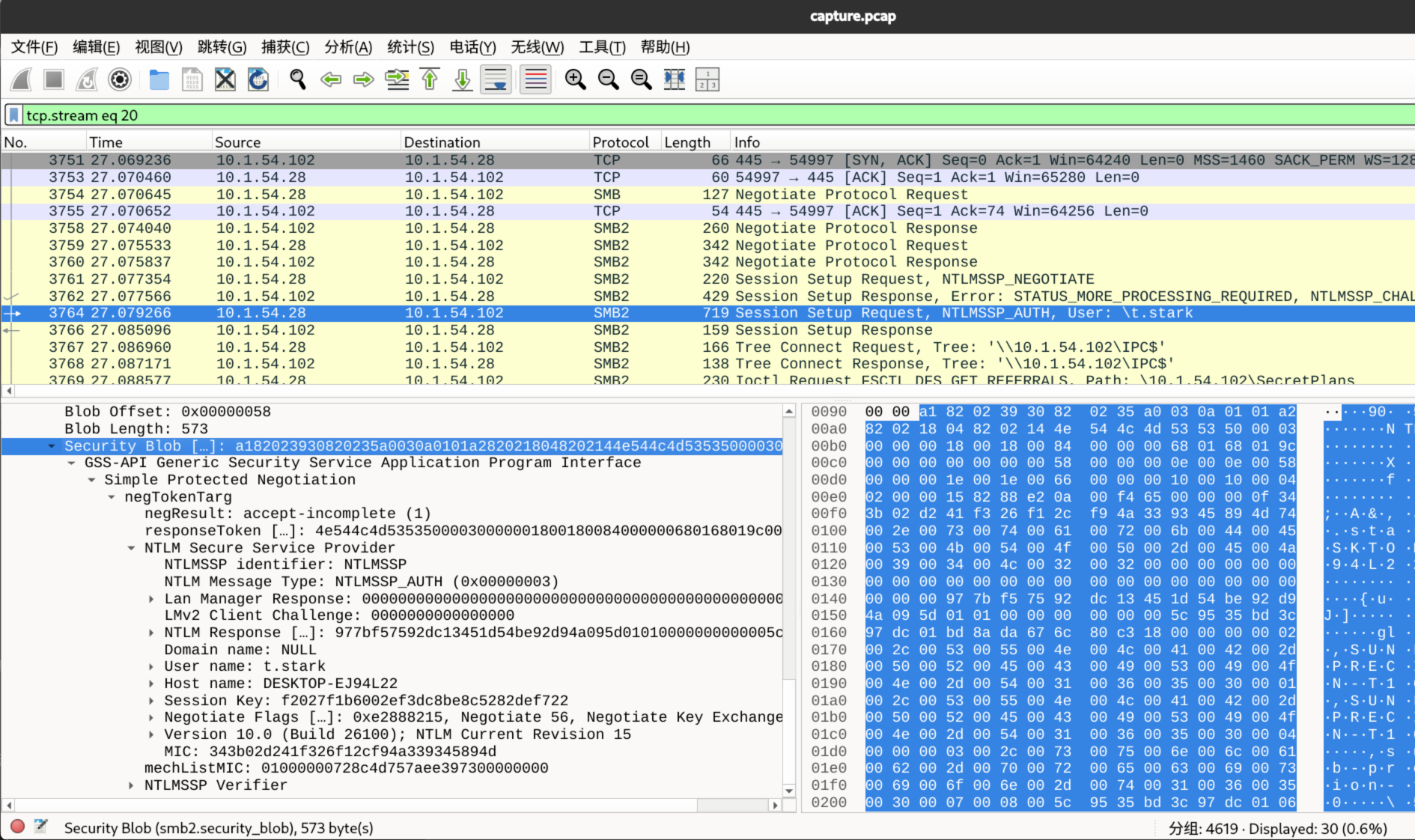The image size is (1415, 840).
Task: Go to the first packet
Action: pyautogui.click(x=430, y=79)
